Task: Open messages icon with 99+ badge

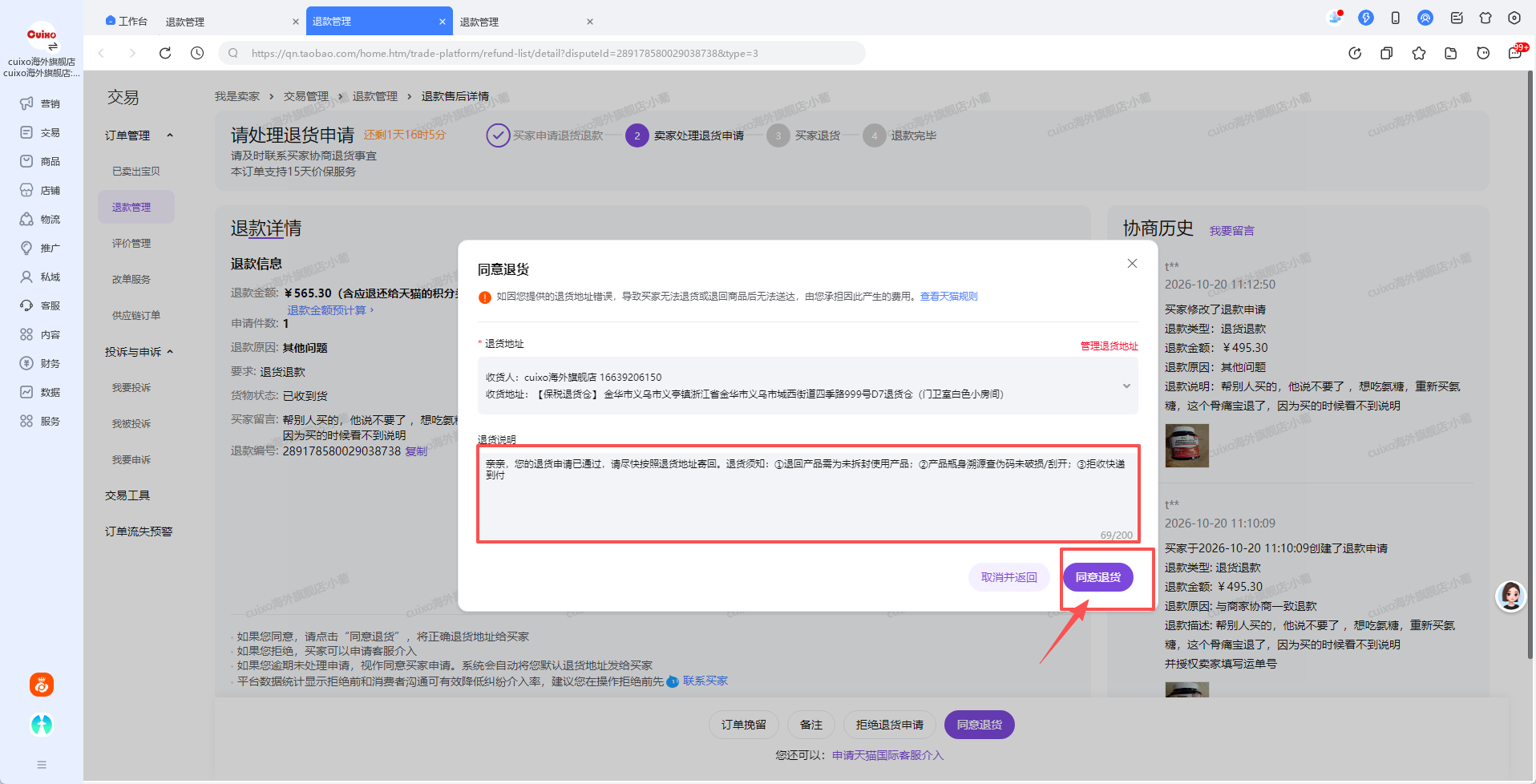Action: [x=1516, y=52]
